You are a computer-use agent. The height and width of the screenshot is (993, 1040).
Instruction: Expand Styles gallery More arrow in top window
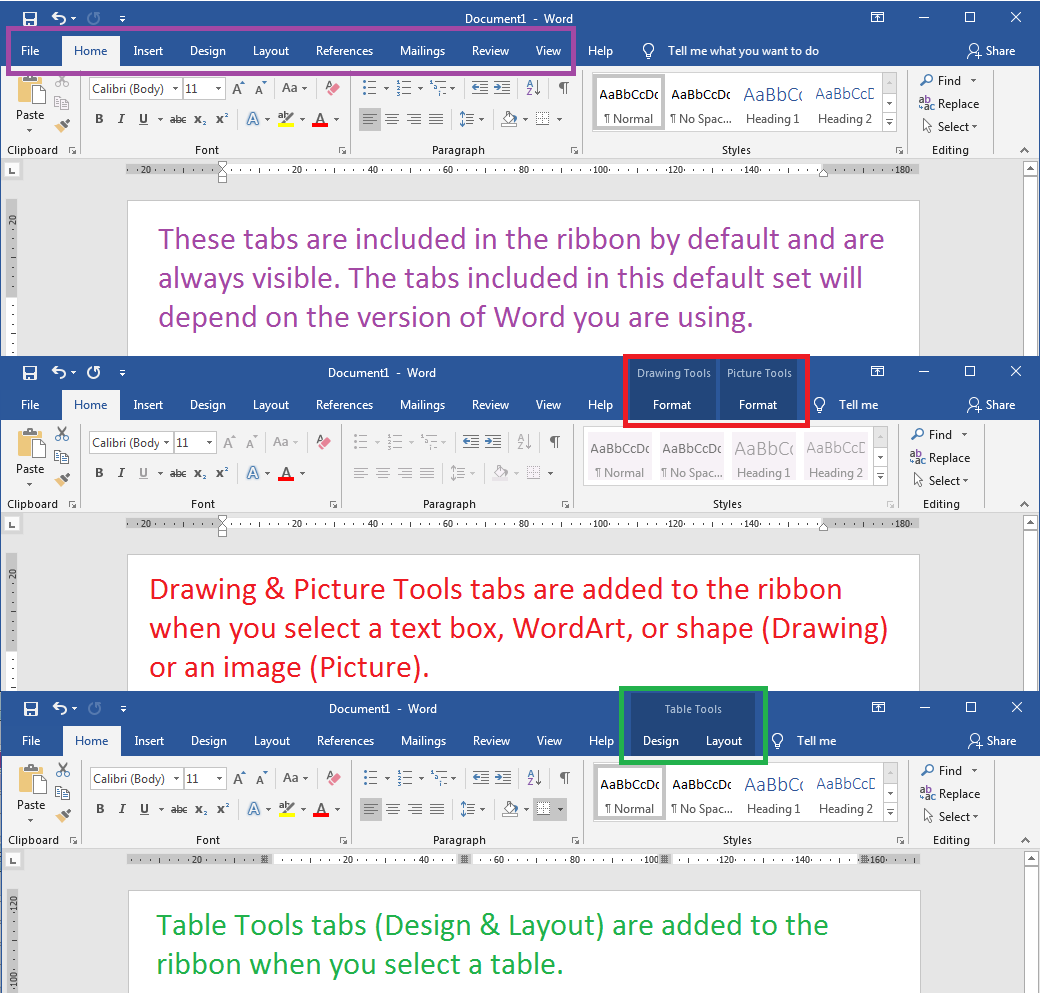pyautogui.click(x=889, y=122)
